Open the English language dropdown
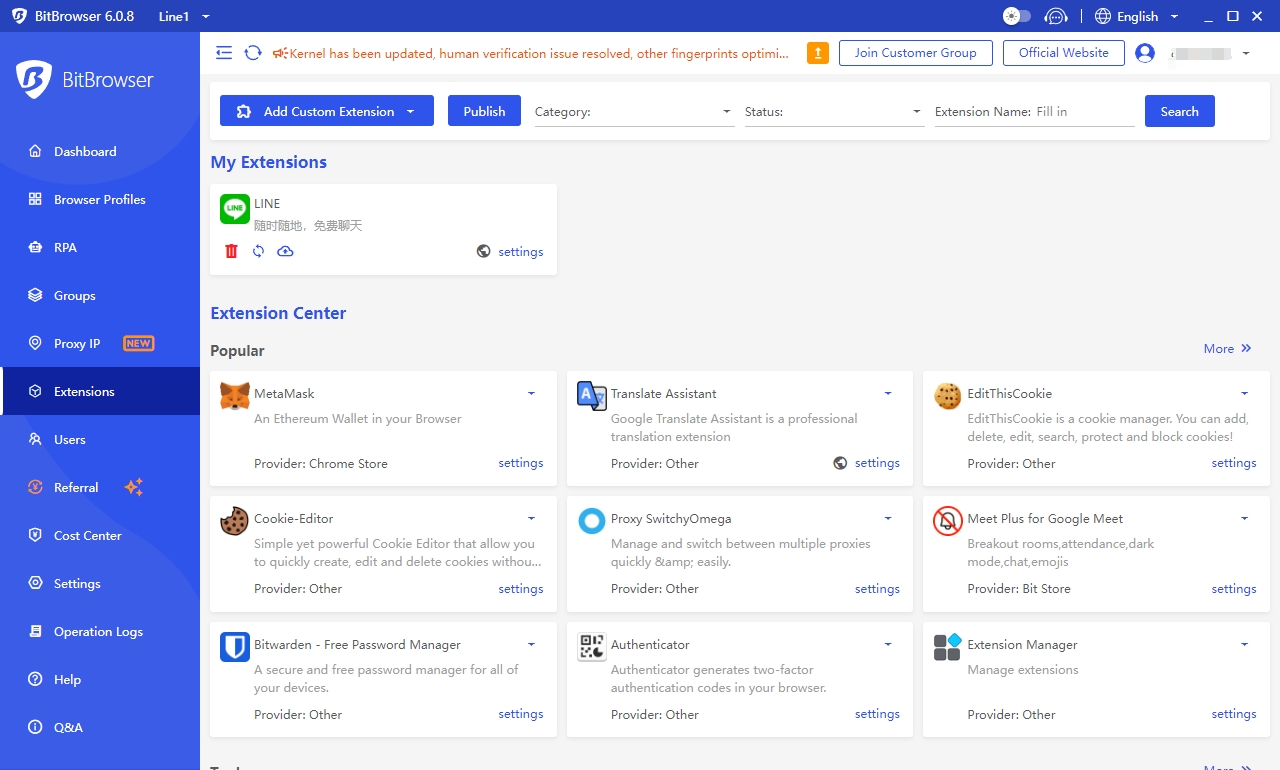The height and width of the screenshot is (770, 1280). (1138, 17)
